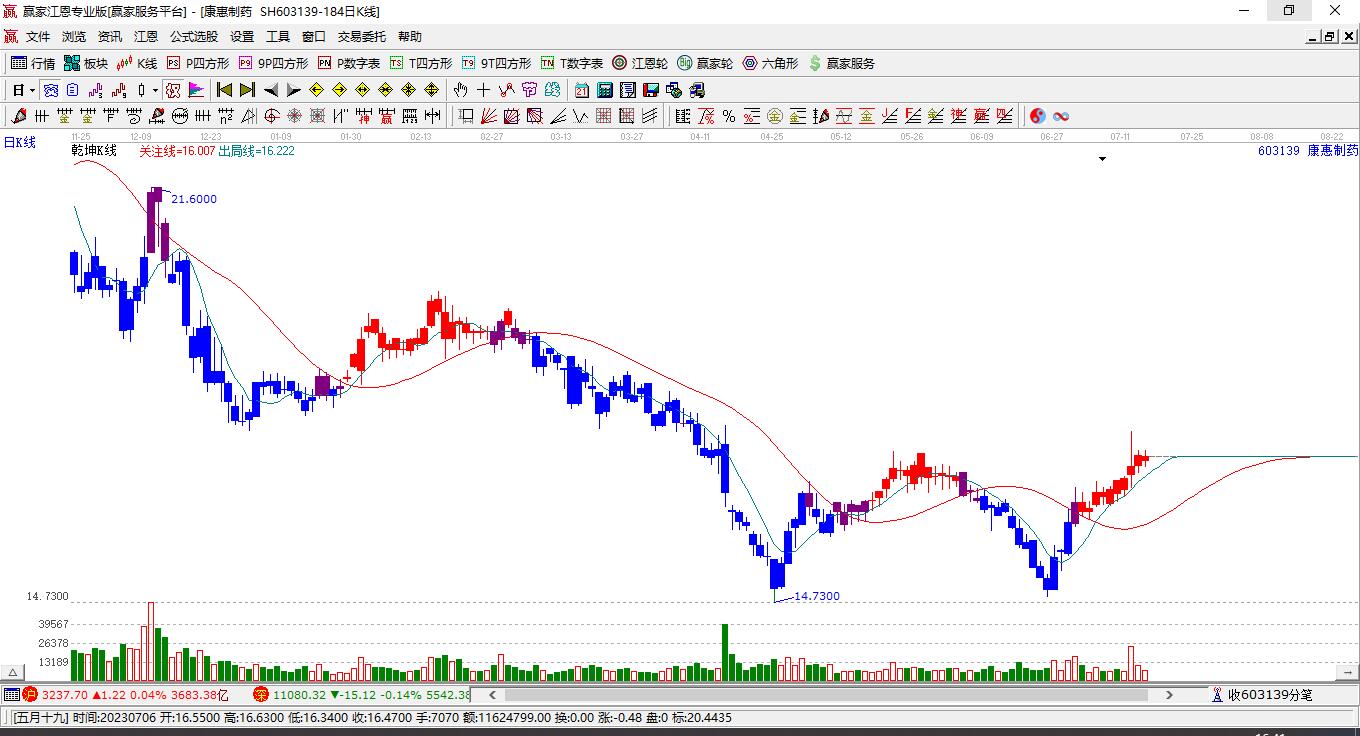
Task: Open the calculator icon
Action: point(605,90)
